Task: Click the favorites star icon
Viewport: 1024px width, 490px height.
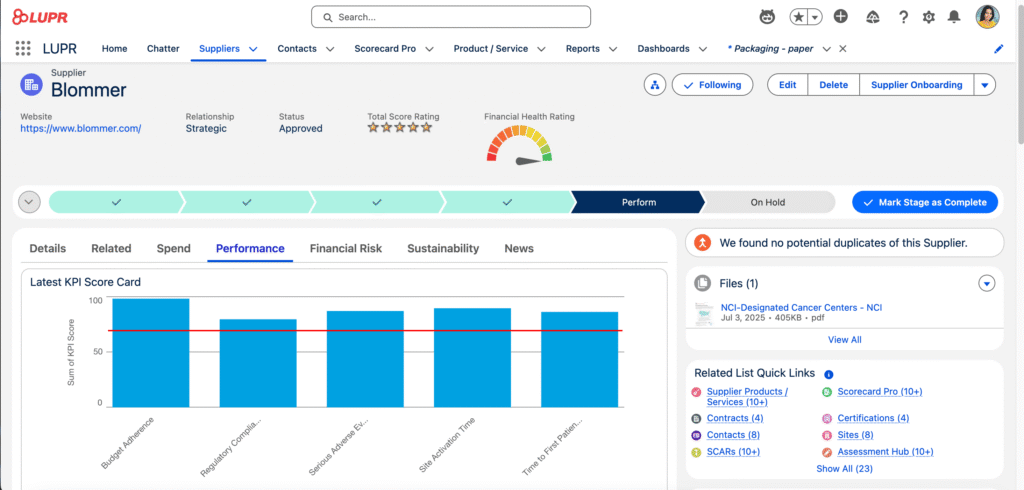Action: [799, 17]
